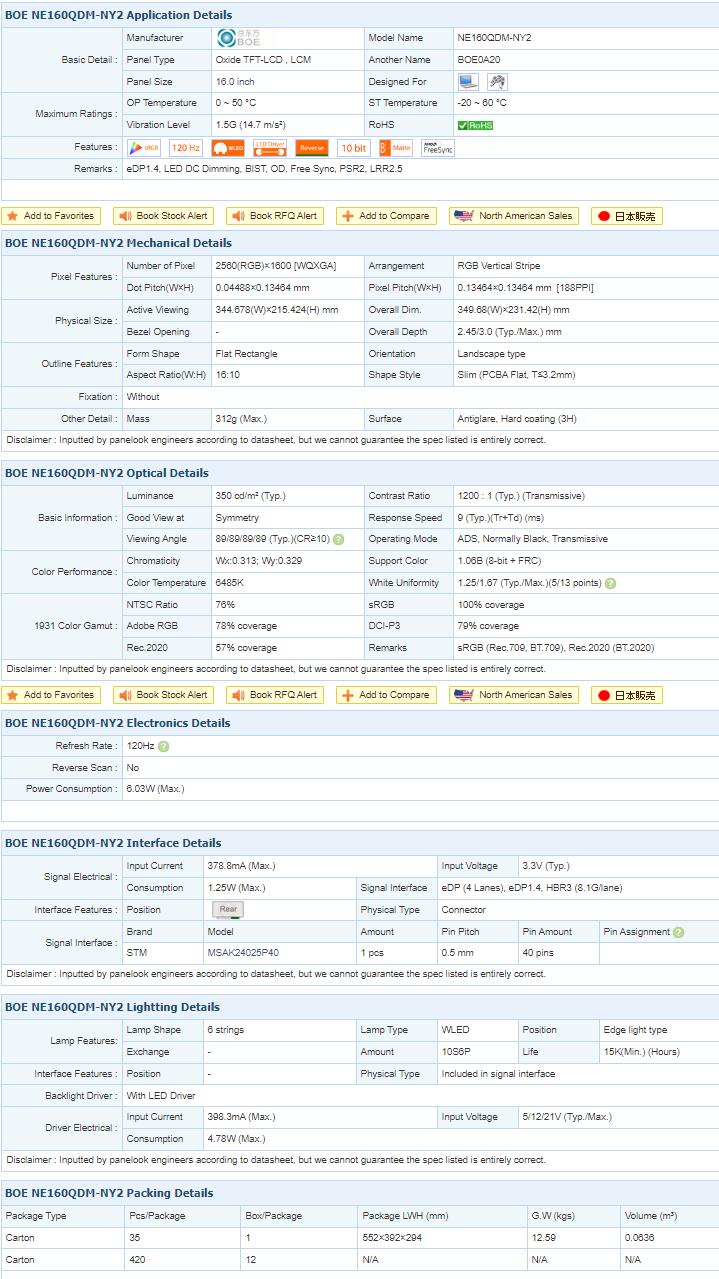
Task: Click the BOE NE160QDM-NY2 Interface Details heading
Action: click(x=113, y=843)
